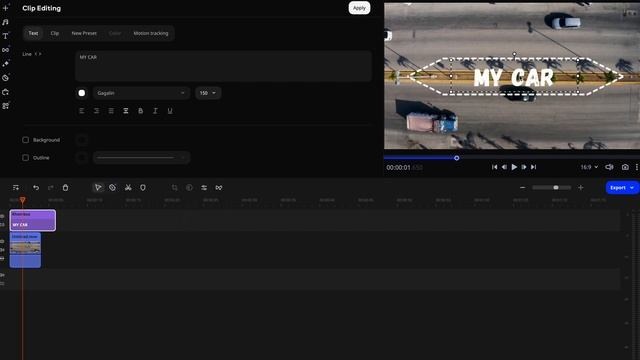Expand the Export button dropdown arrow
This screenshot has width=640, height=360.
point(632,187)
